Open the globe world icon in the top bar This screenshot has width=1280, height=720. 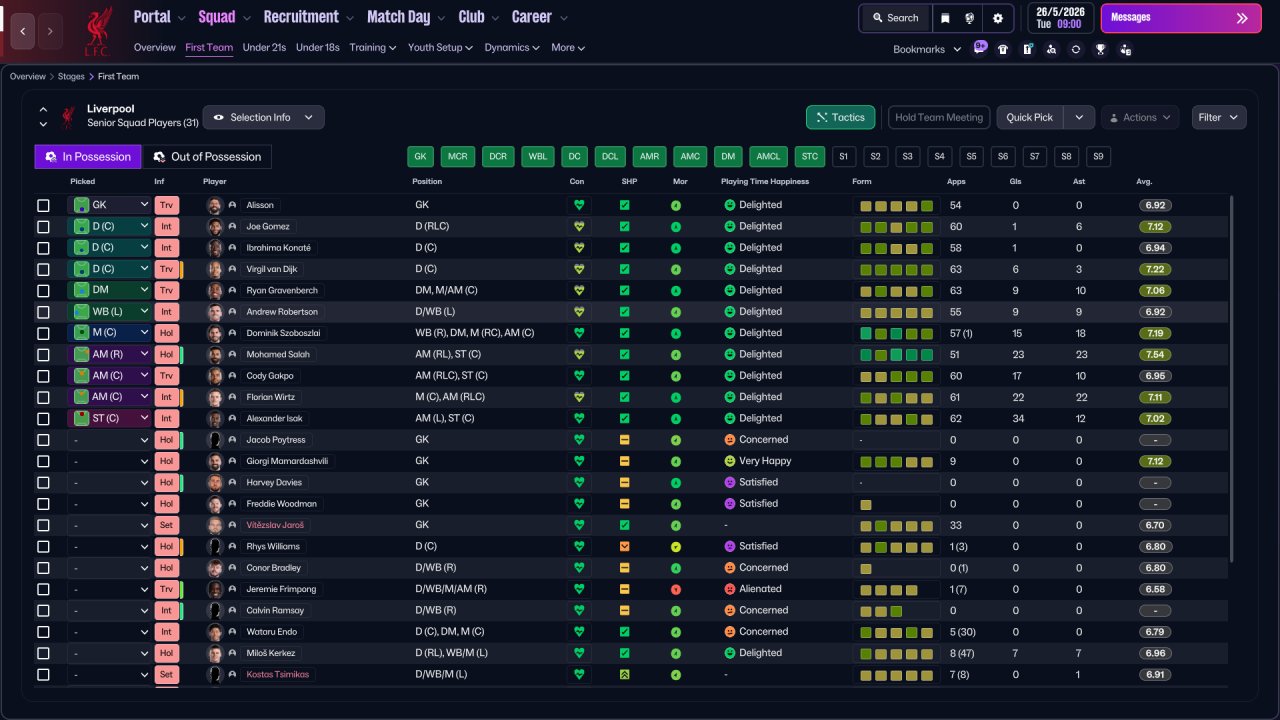coord(970,18)
